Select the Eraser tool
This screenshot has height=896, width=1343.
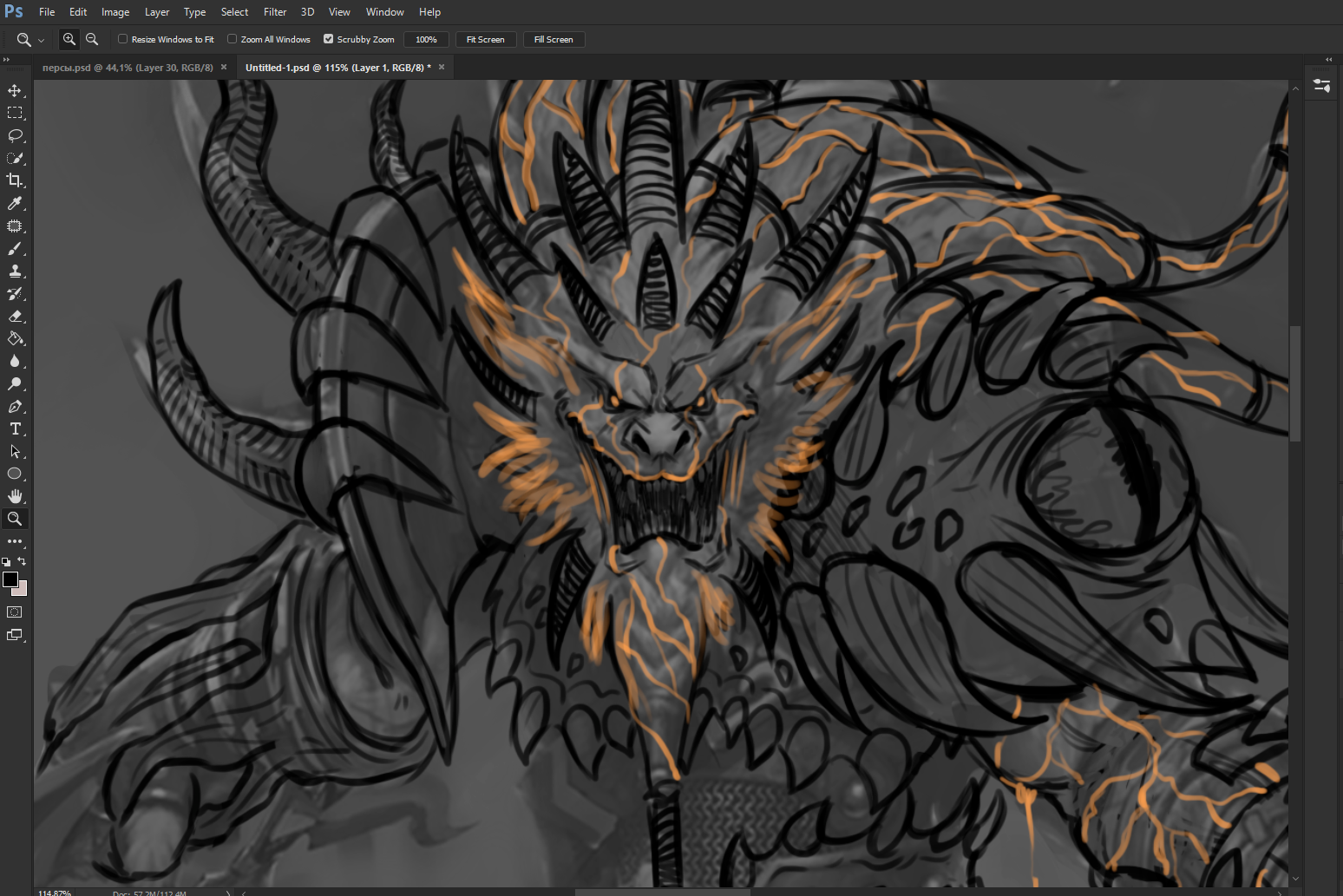[15, 316]
